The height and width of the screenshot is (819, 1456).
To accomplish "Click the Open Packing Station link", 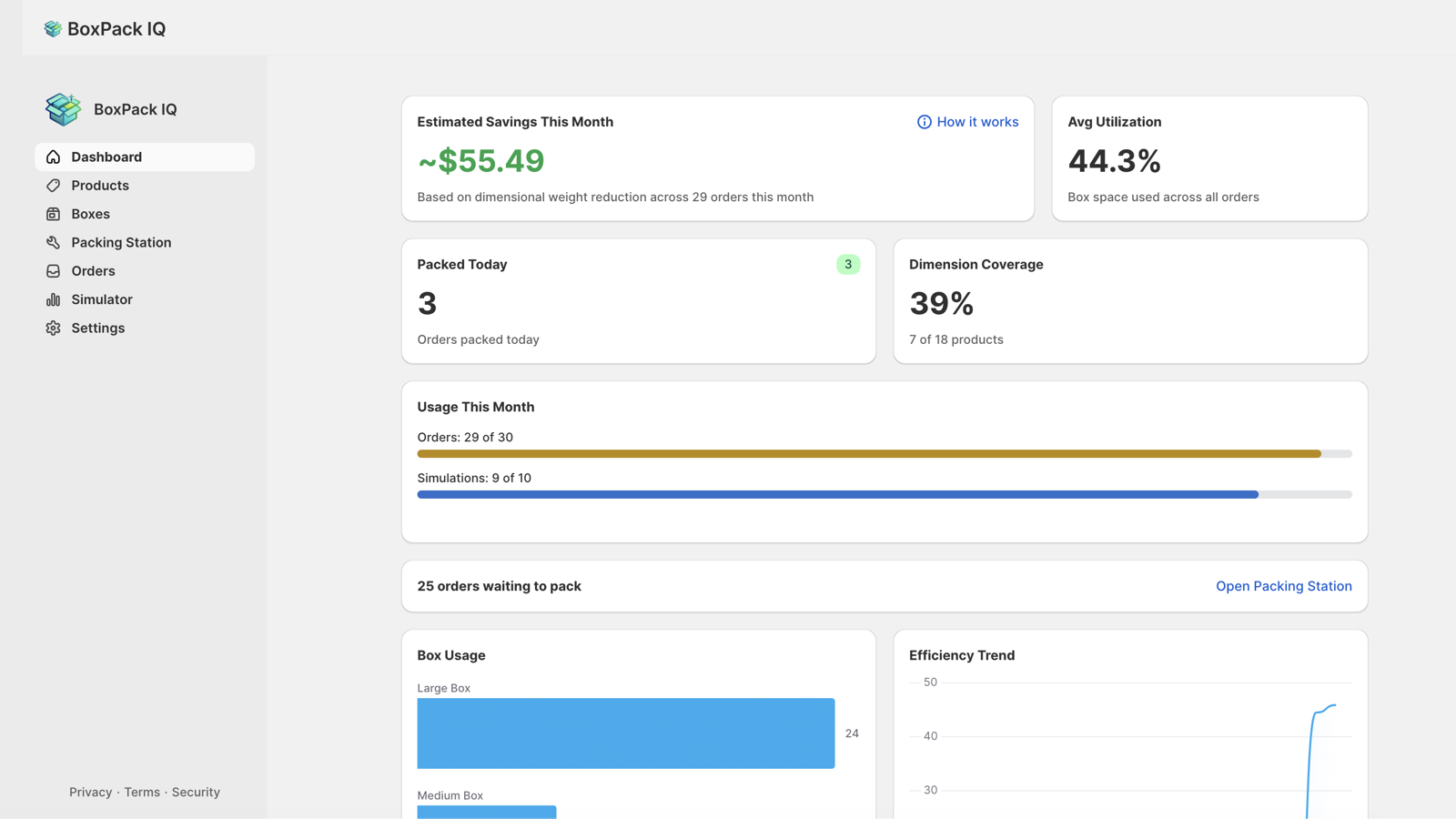I will (x=1283, y=586).
